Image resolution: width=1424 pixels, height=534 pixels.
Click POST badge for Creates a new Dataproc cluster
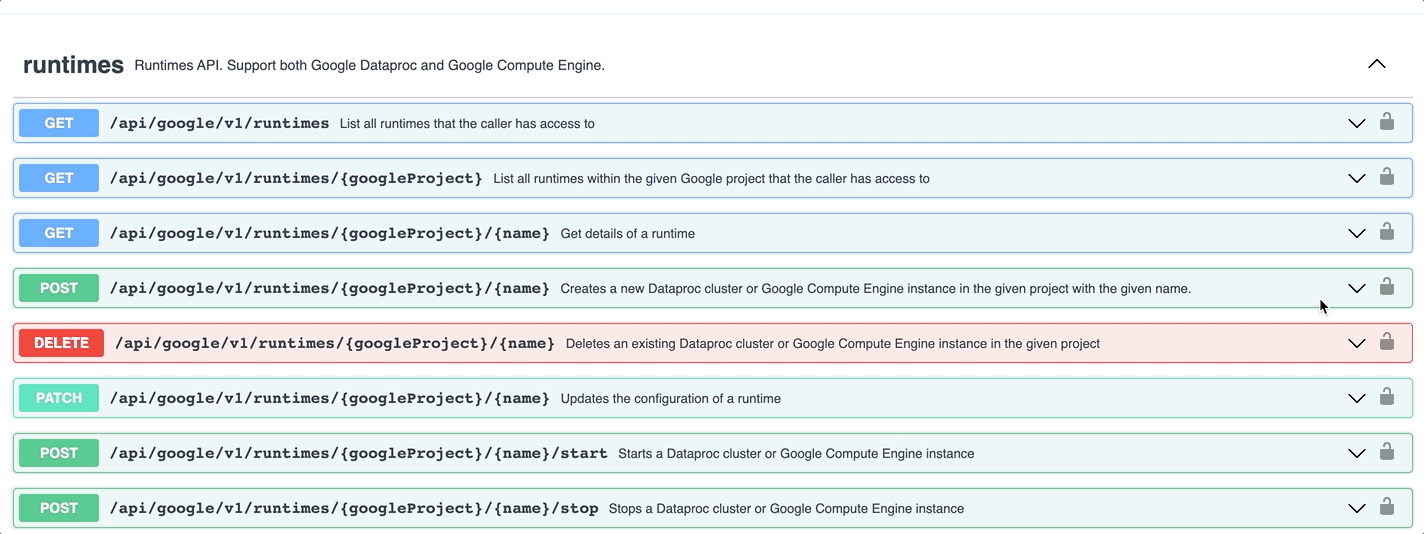(x=59, y=288)
